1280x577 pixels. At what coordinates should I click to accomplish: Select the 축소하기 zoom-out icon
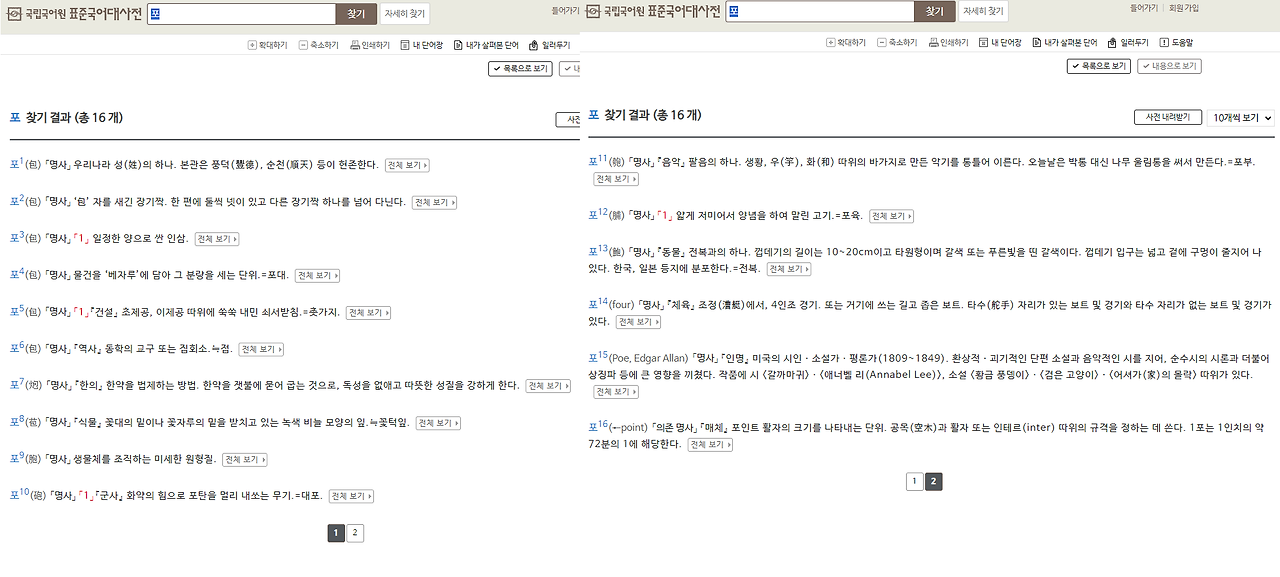[x=899, y=43]
